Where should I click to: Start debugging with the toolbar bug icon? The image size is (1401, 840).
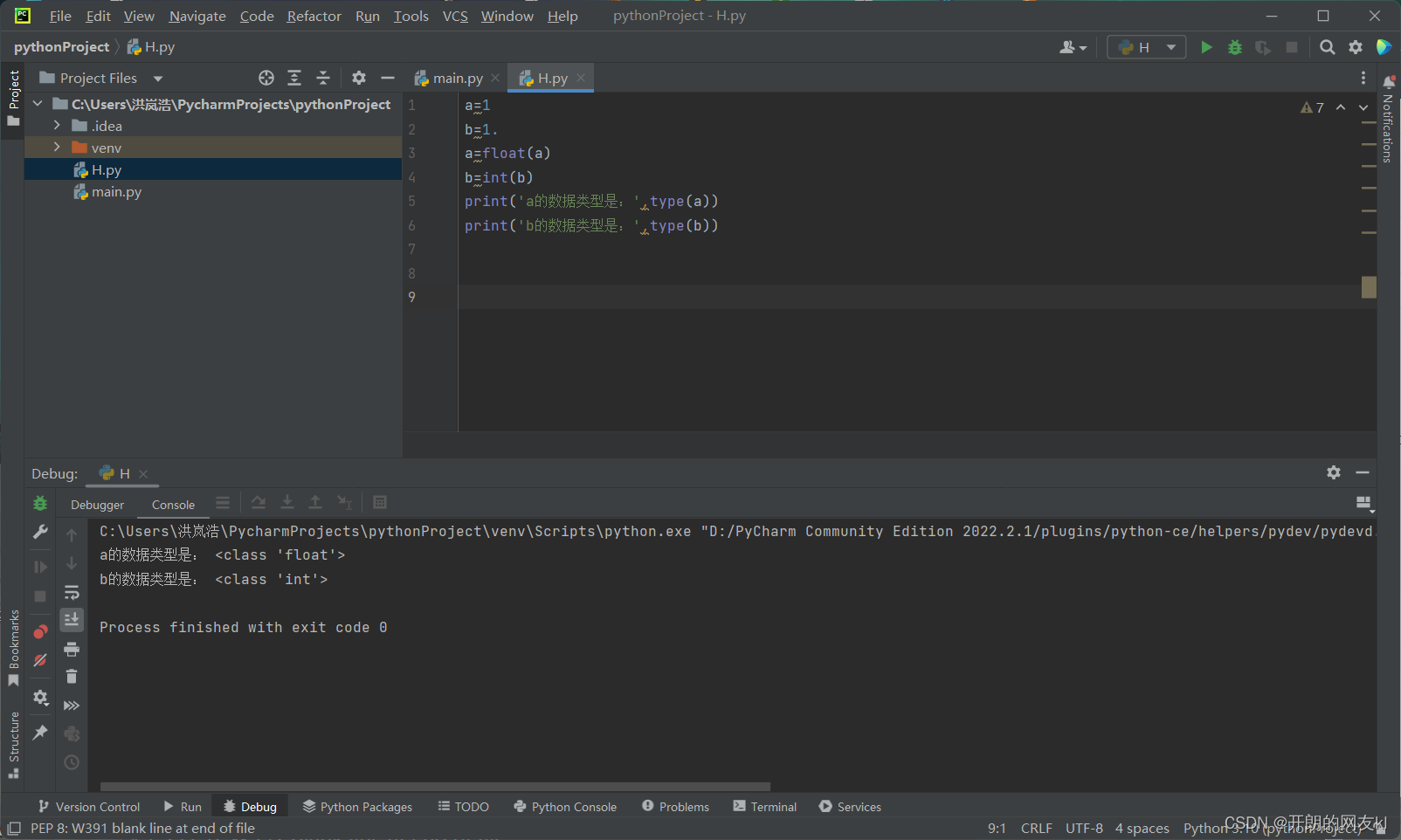point(1235,47)
